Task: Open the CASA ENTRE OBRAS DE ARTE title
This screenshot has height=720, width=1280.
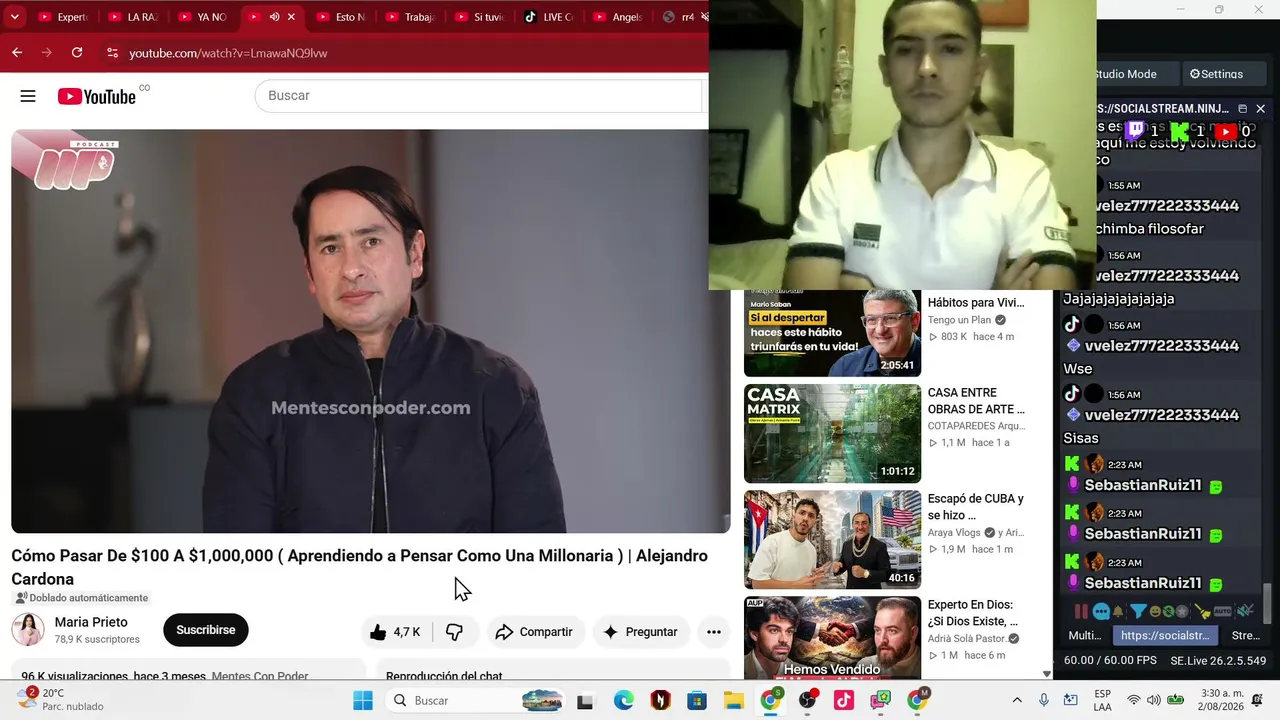Action: [x=976, y=401]
